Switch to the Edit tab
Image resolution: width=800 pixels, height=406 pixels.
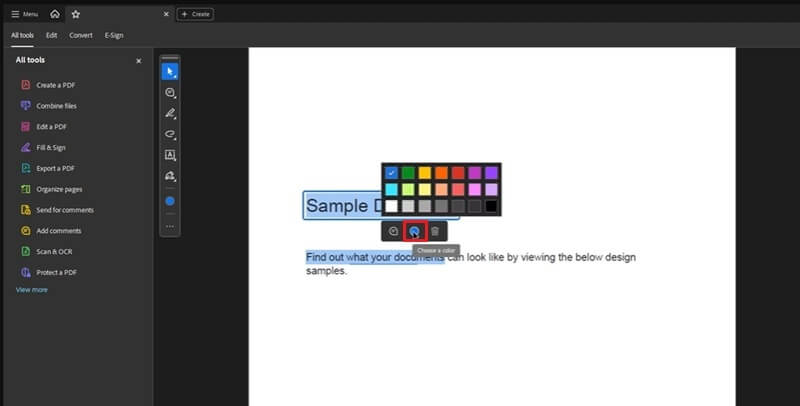[52, 35]
